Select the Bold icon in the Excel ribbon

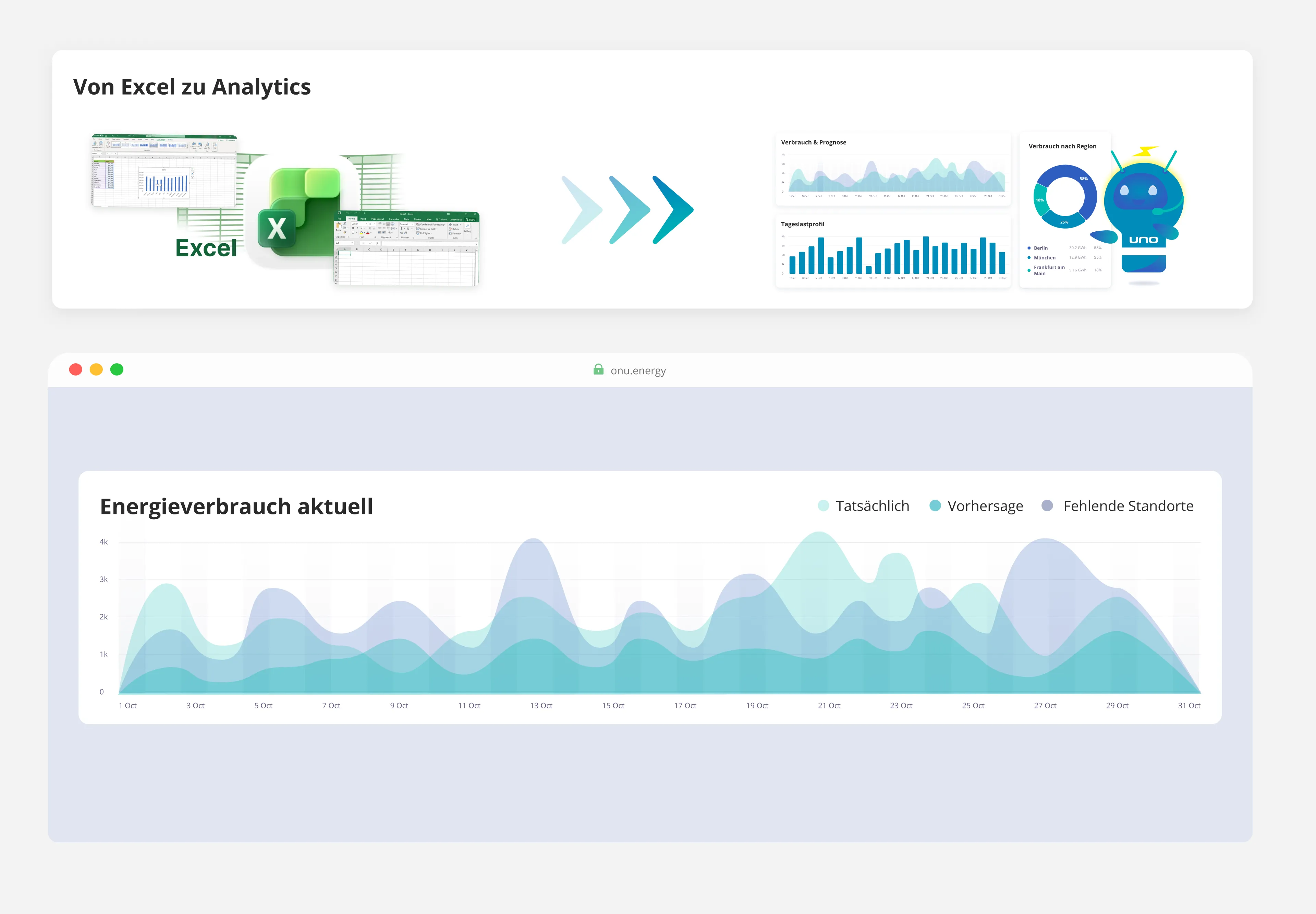tap(353, 229)
